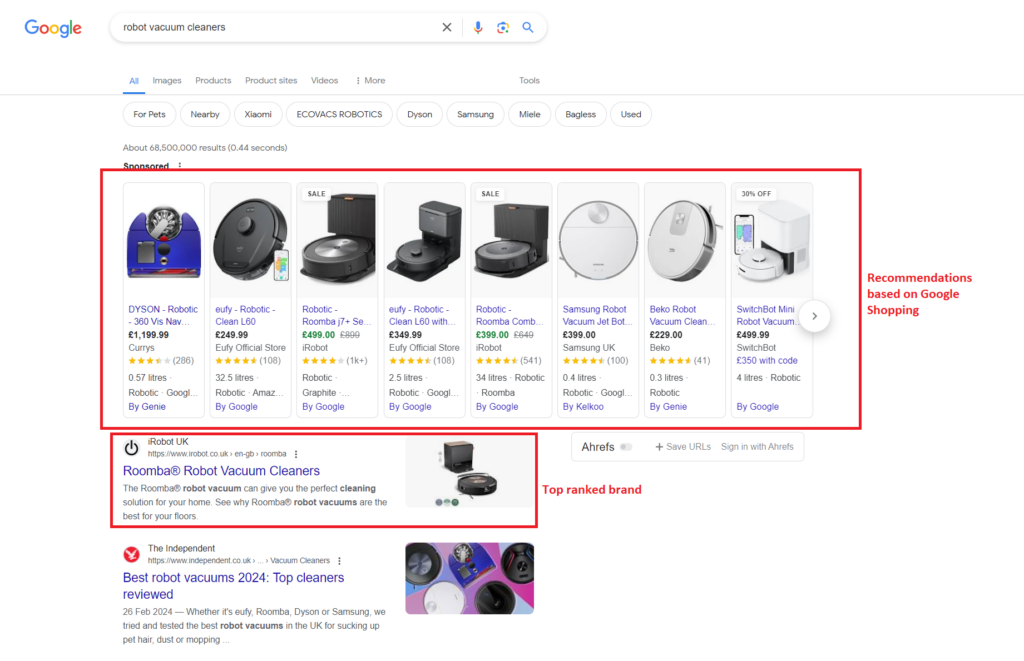Filter by the Miele chip

(x=530, y=114)
